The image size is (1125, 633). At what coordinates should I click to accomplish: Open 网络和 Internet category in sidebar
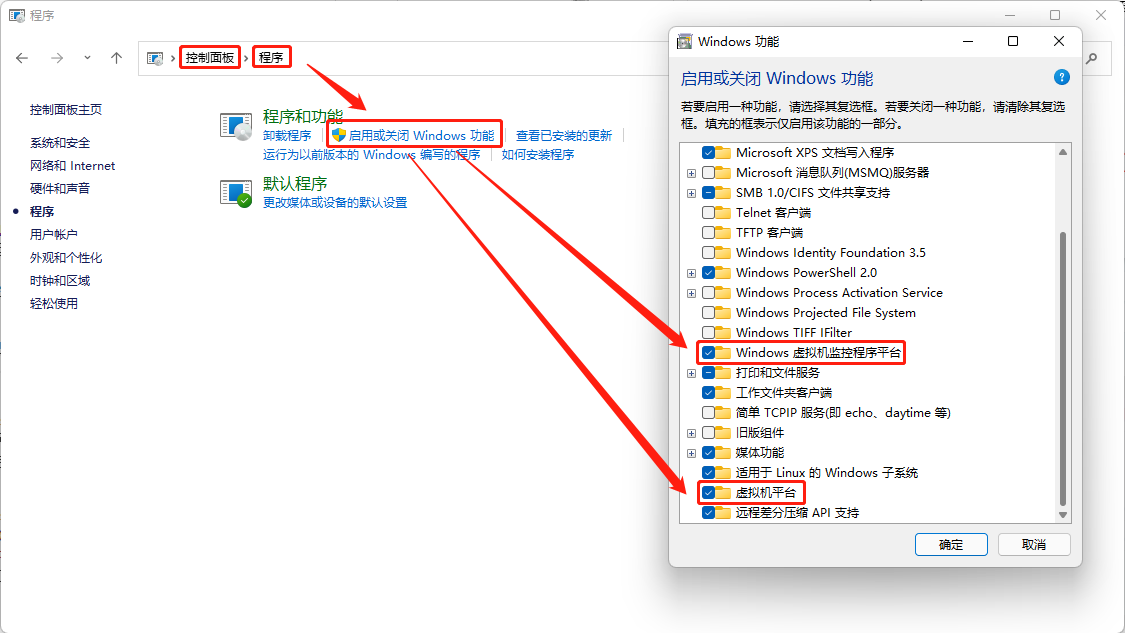pos(72,166)
